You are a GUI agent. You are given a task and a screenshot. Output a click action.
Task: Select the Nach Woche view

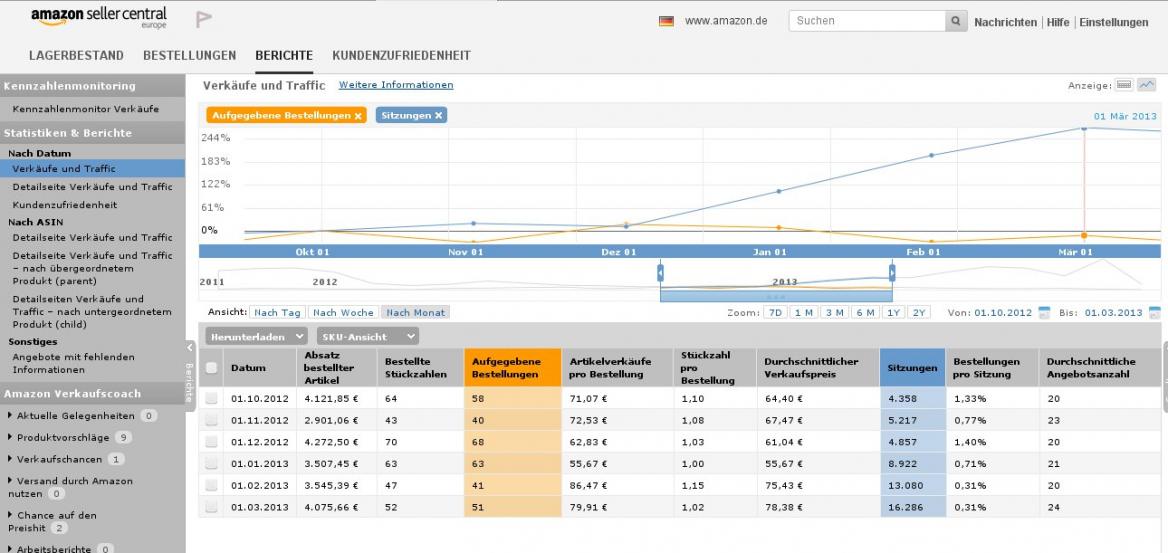point(343,312)
